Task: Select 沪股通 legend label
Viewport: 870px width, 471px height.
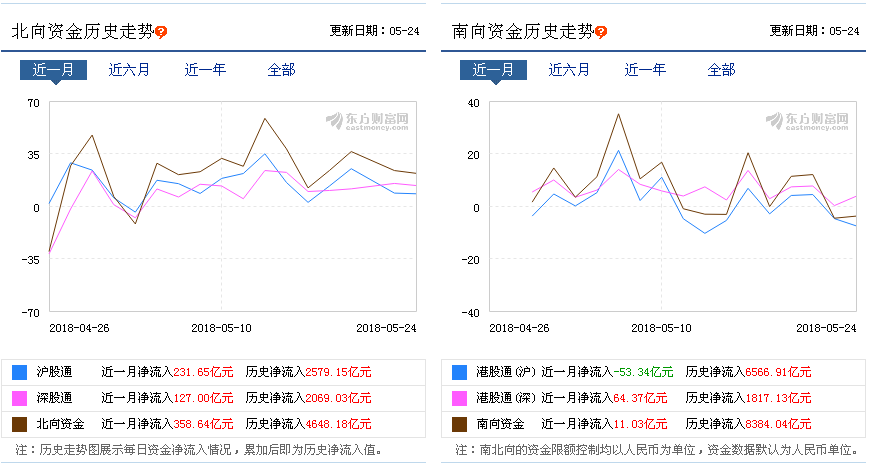Action: pos(54,372)
